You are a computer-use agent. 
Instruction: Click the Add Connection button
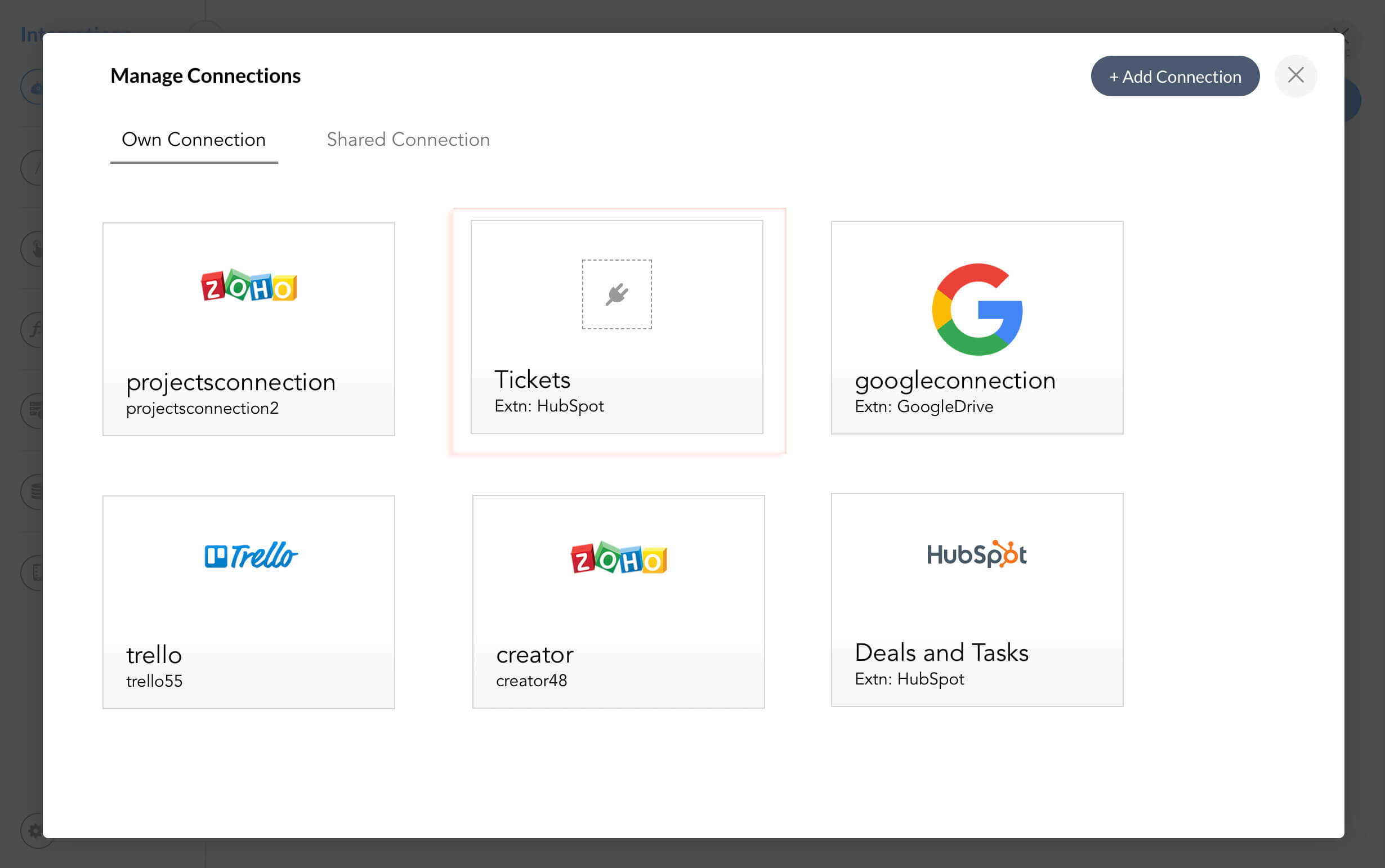(1174, 76)
